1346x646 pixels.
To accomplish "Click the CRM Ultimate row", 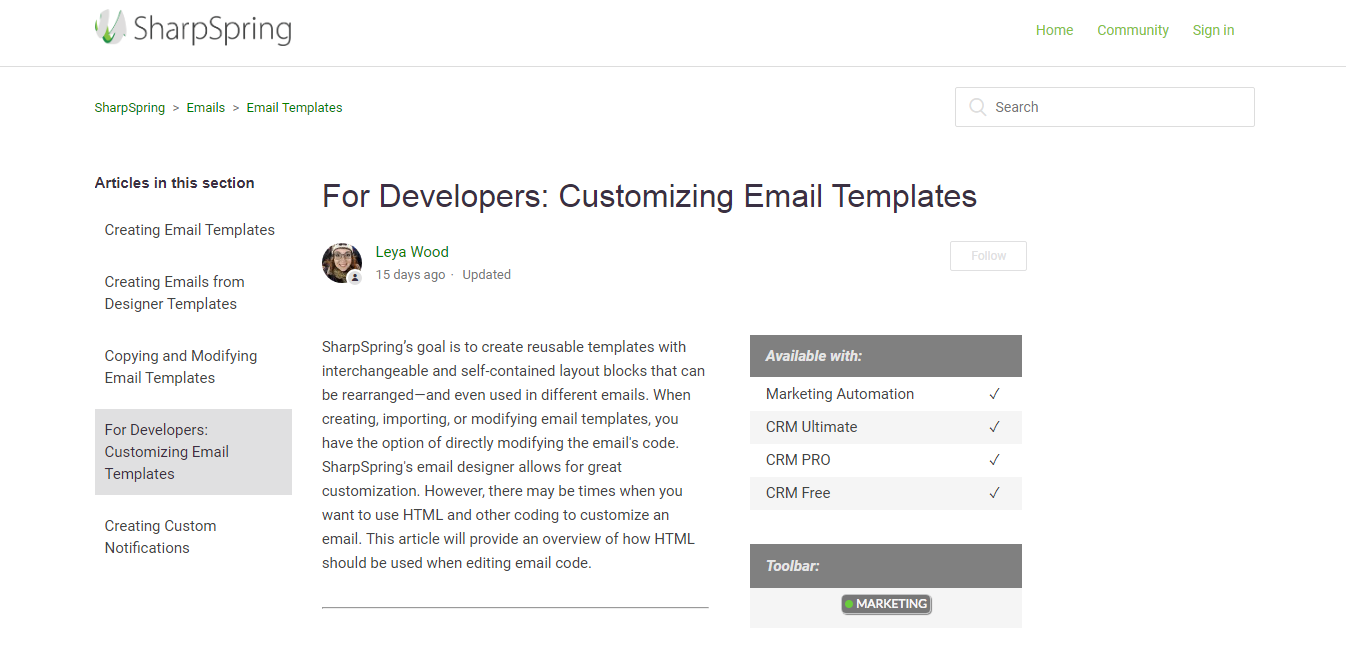I will point(886,427).
